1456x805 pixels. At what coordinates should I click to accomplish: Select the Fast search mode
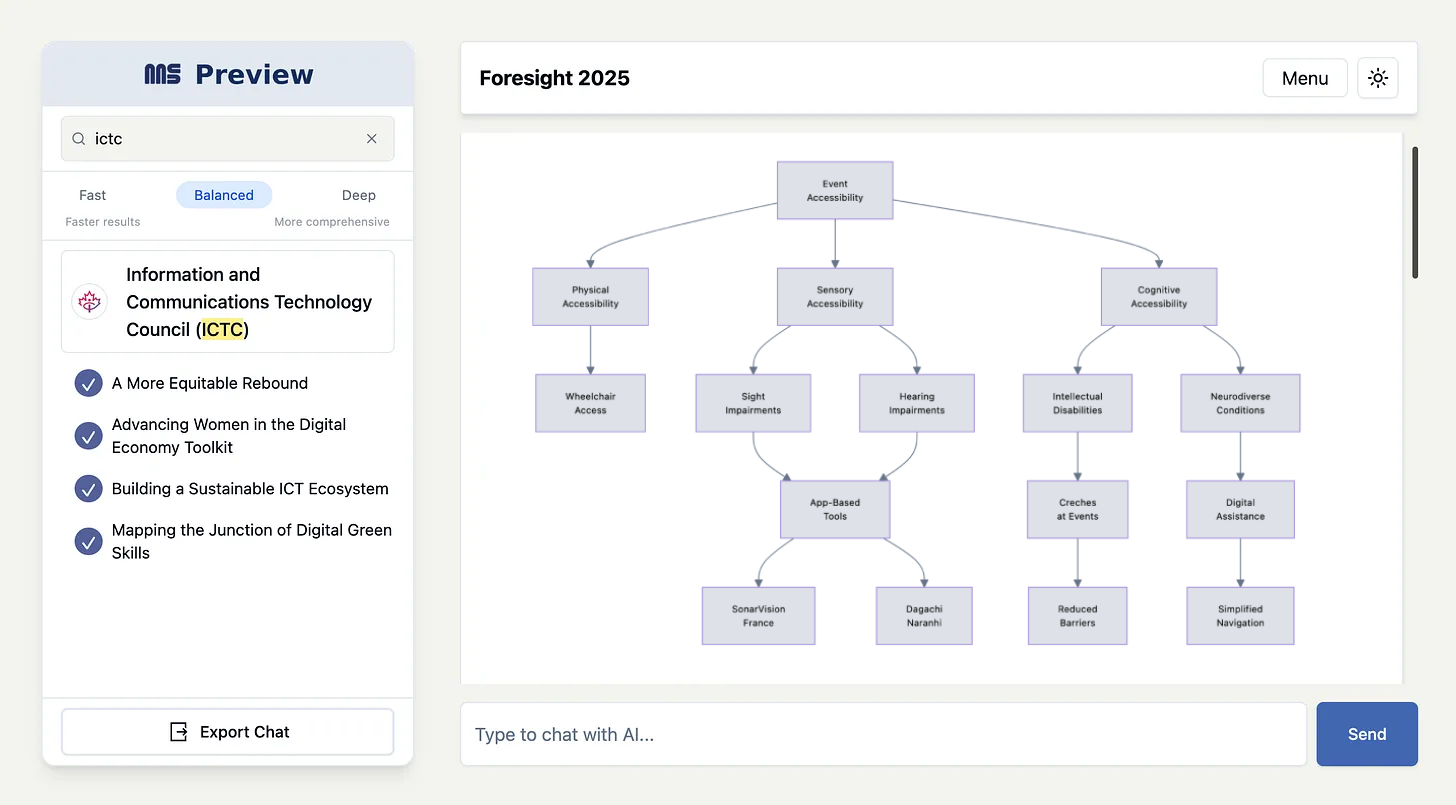pyautogui.click(x=93, y=195)
